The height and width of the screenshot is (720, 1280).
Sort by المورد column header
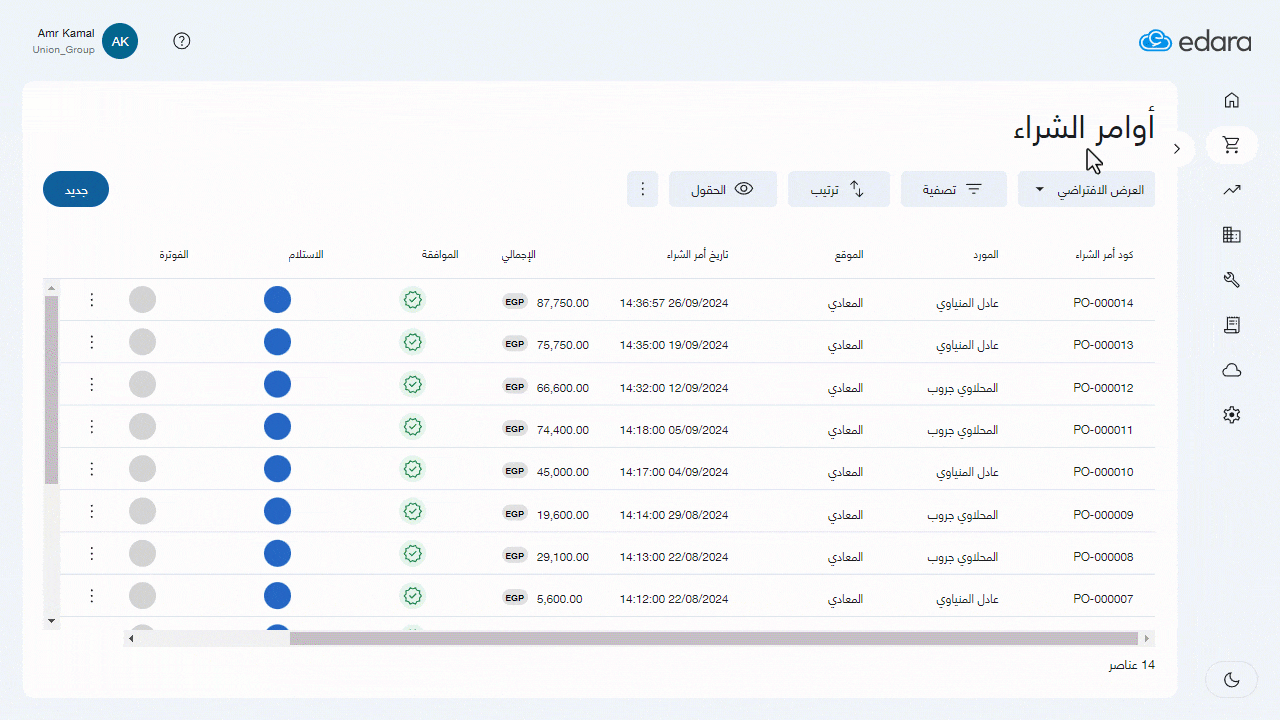(986, 255)
